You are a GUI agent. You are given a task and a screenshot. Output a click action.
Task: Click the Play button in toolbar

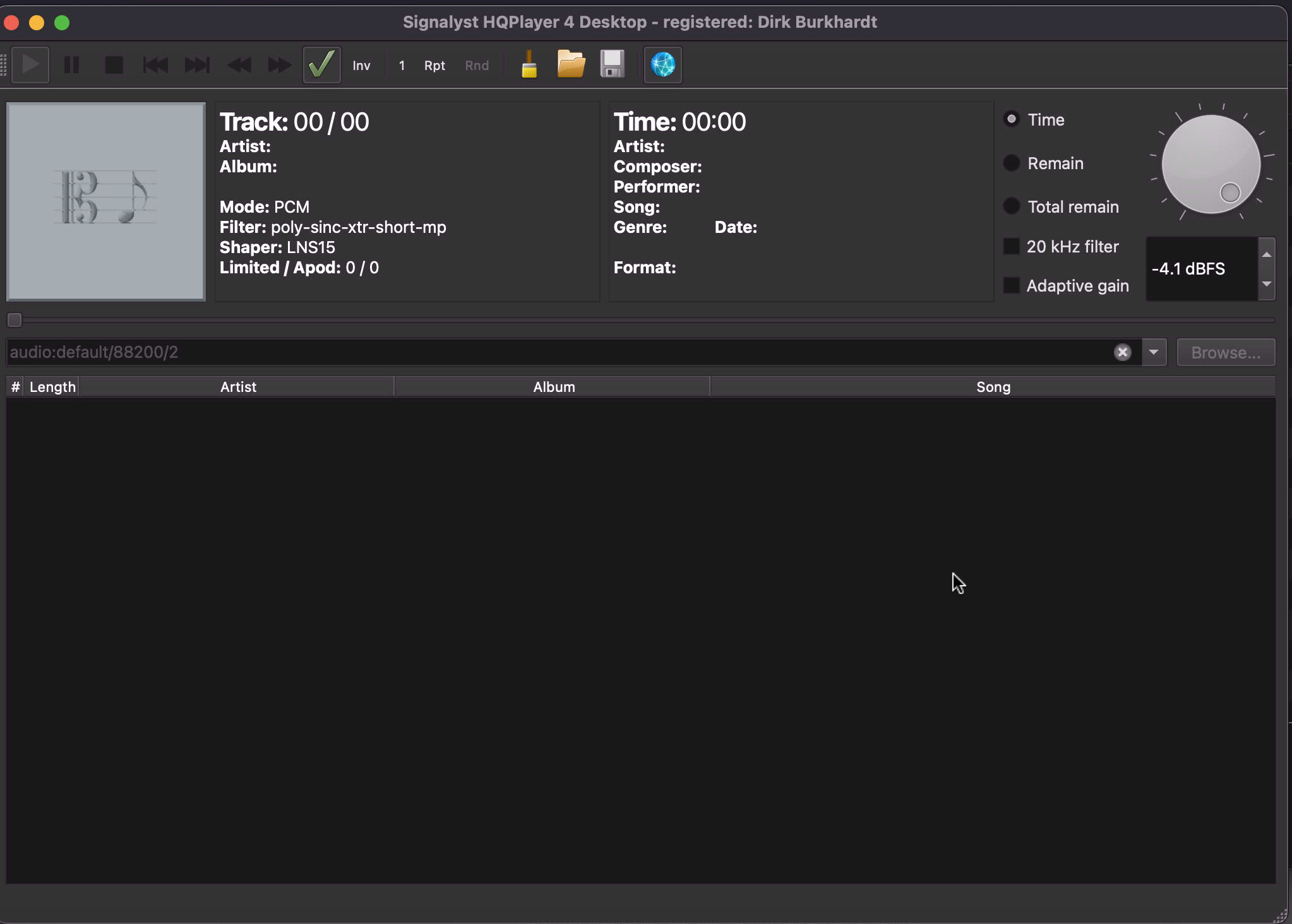coord(30,65)
